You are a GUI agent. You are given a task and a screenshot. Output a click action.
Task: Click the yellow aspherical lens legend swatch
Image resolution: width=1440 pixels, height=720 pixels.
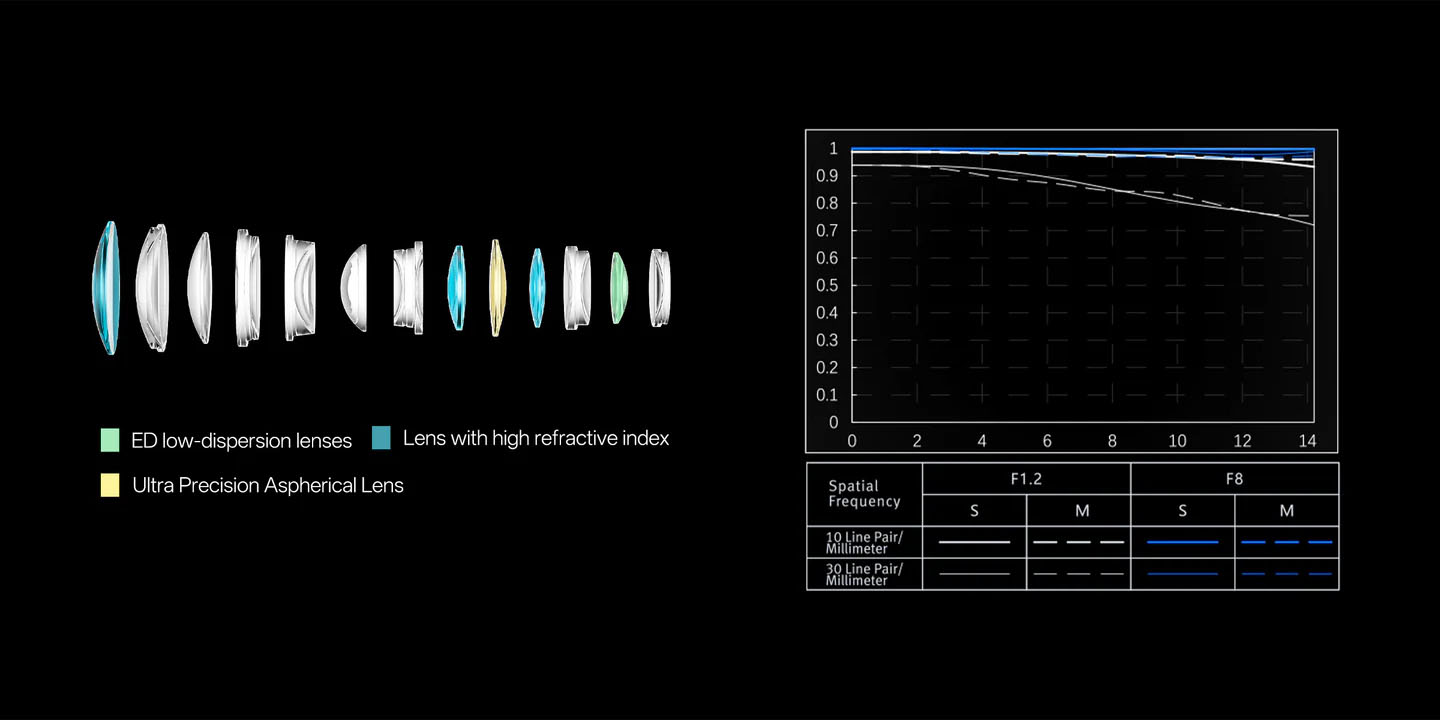(110, 486)
